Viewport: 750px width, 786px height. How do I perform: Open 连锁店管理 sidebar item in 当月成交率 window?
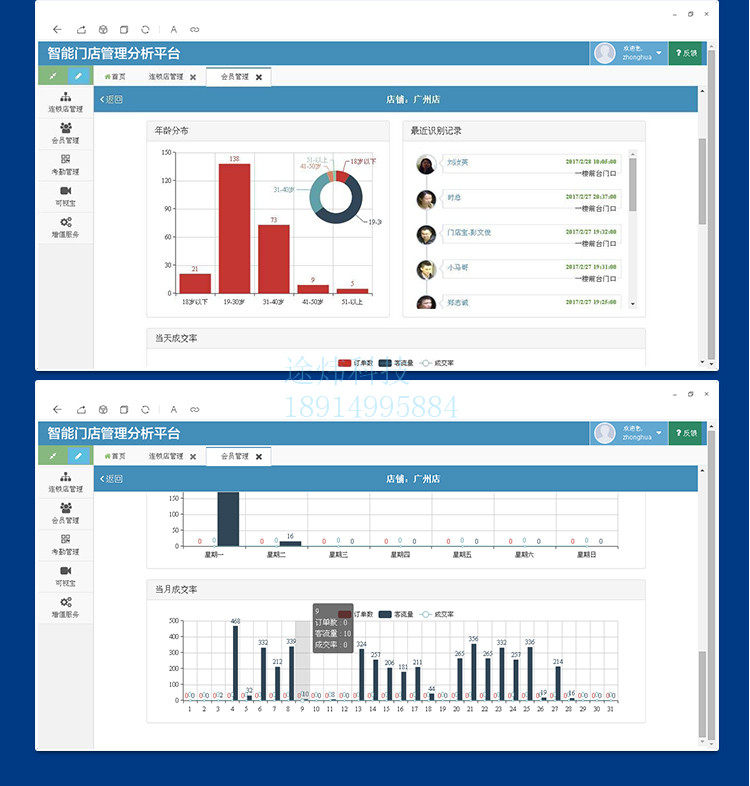click(66, 482)
